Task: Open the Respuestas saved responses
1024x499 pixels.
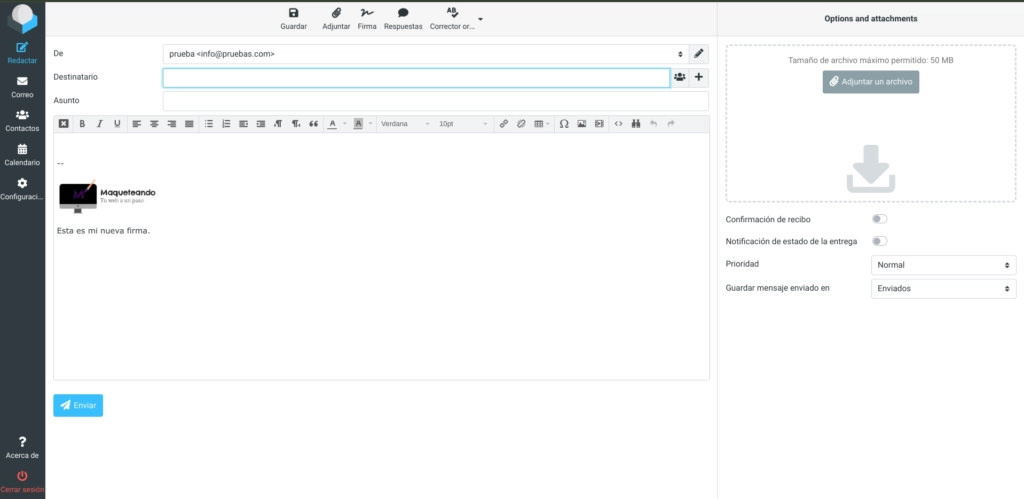Action: pos(403,18)
